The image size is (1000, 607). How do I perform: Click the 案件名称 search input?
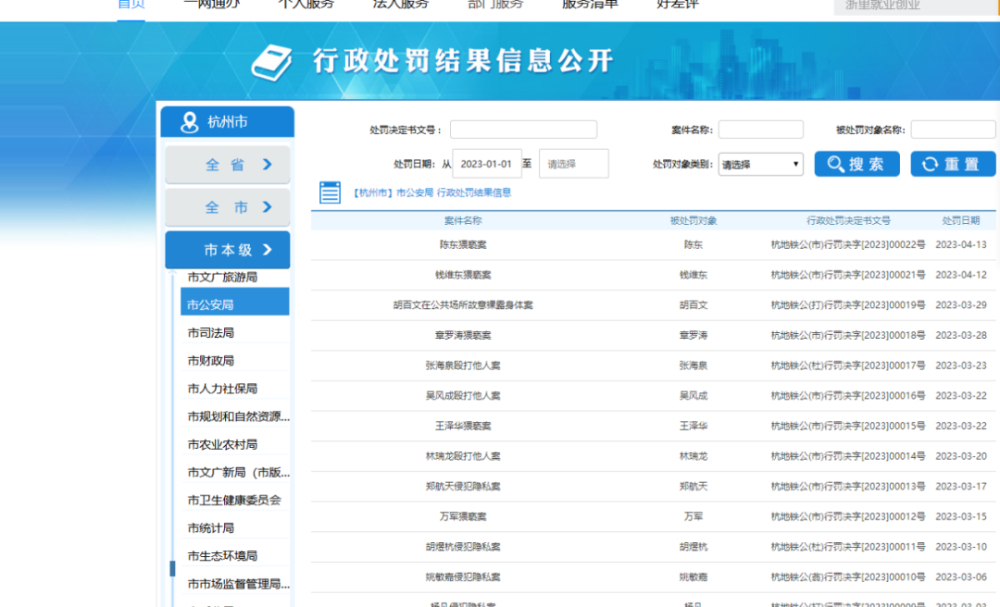pos(760,130)
